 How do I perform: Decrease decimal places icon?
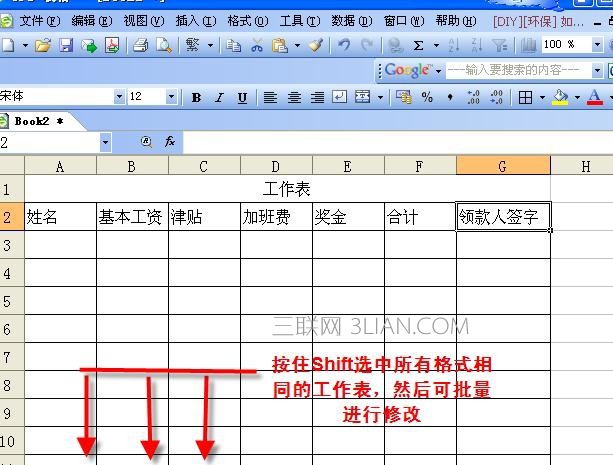496,97
